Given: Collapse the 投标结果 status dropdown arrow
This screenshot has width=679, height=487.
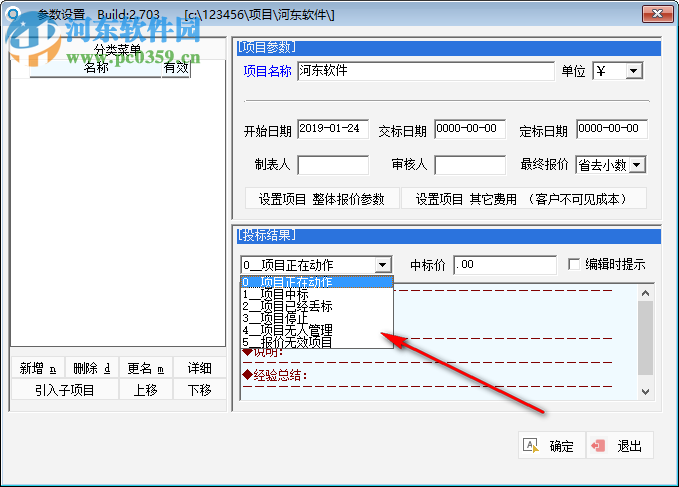Looking at the screenshot, I should (x=382, y=264).
